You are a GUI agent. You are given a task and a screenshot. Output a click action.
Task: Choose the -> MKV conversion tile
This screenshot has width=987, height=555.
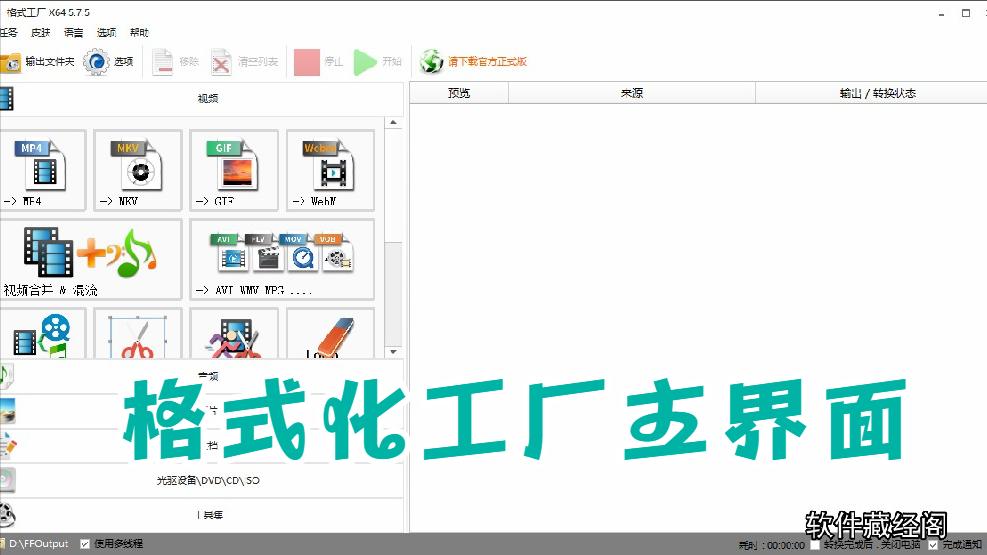pyautogui.click(x=138, y=171)
